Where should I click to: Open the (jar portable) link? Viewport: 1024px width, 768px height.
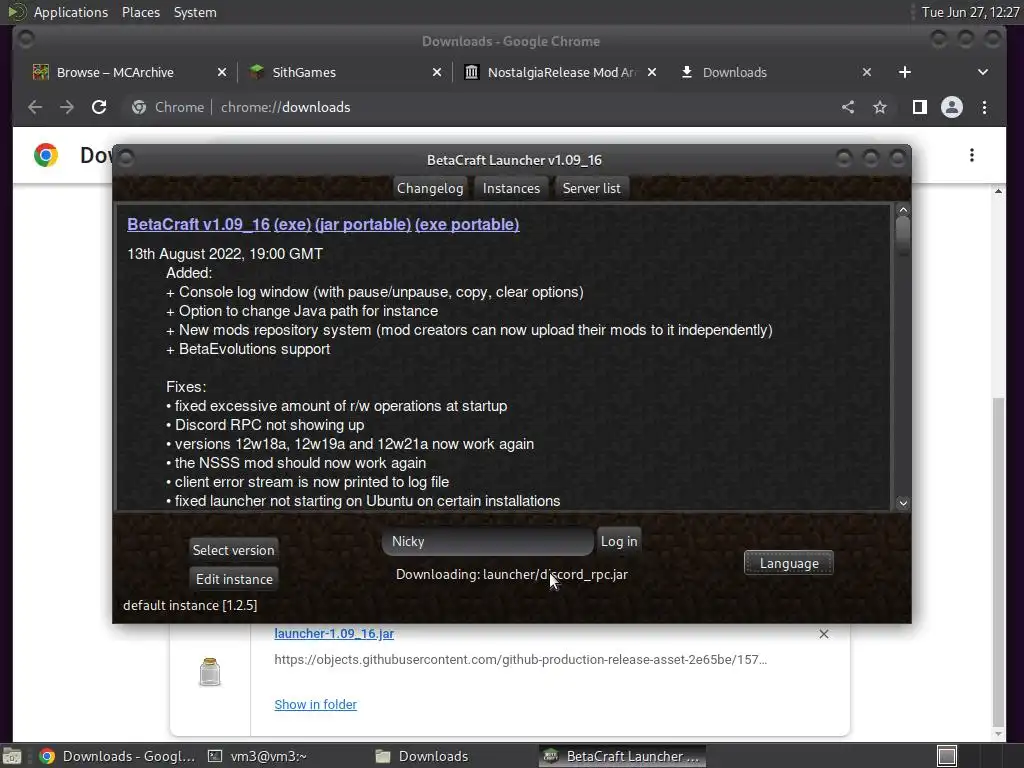[362, 224]
